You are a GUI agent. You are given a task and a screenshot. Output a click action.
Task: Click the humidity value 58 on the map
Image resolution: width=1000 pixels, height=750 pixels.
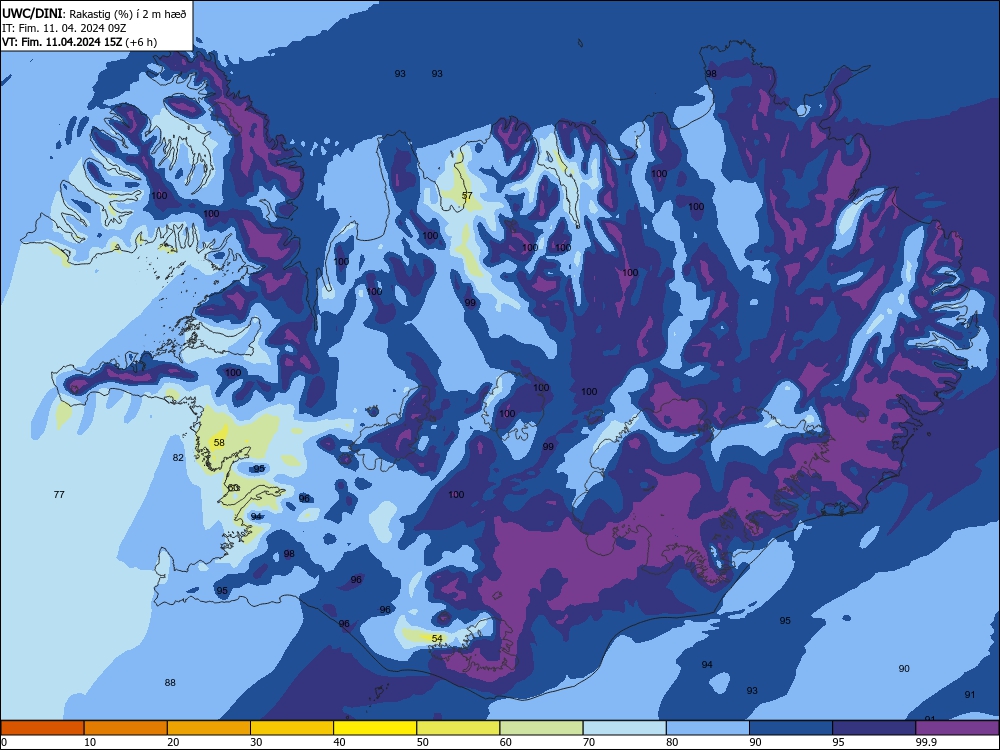pos(219,443)
